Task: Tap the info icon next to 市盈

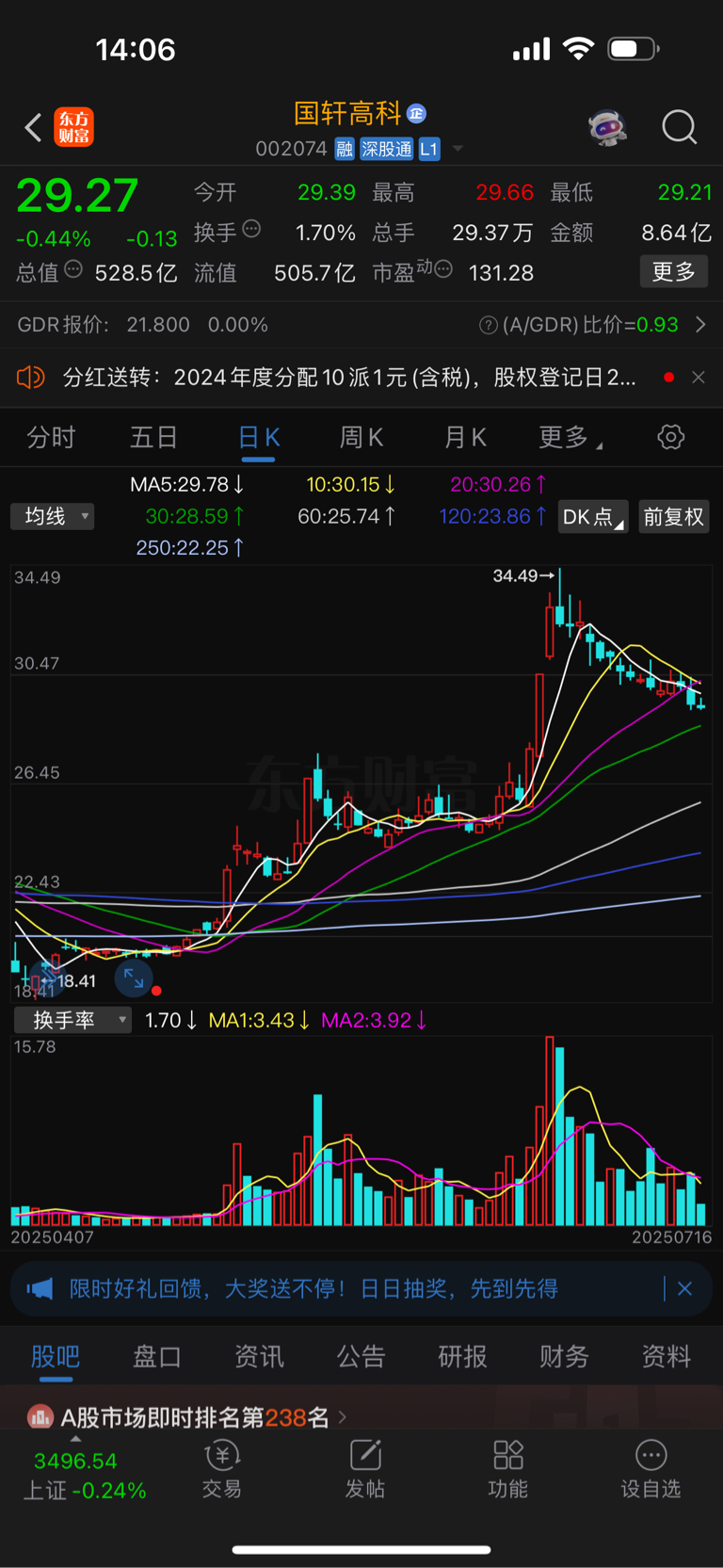Action: [443, 270]
